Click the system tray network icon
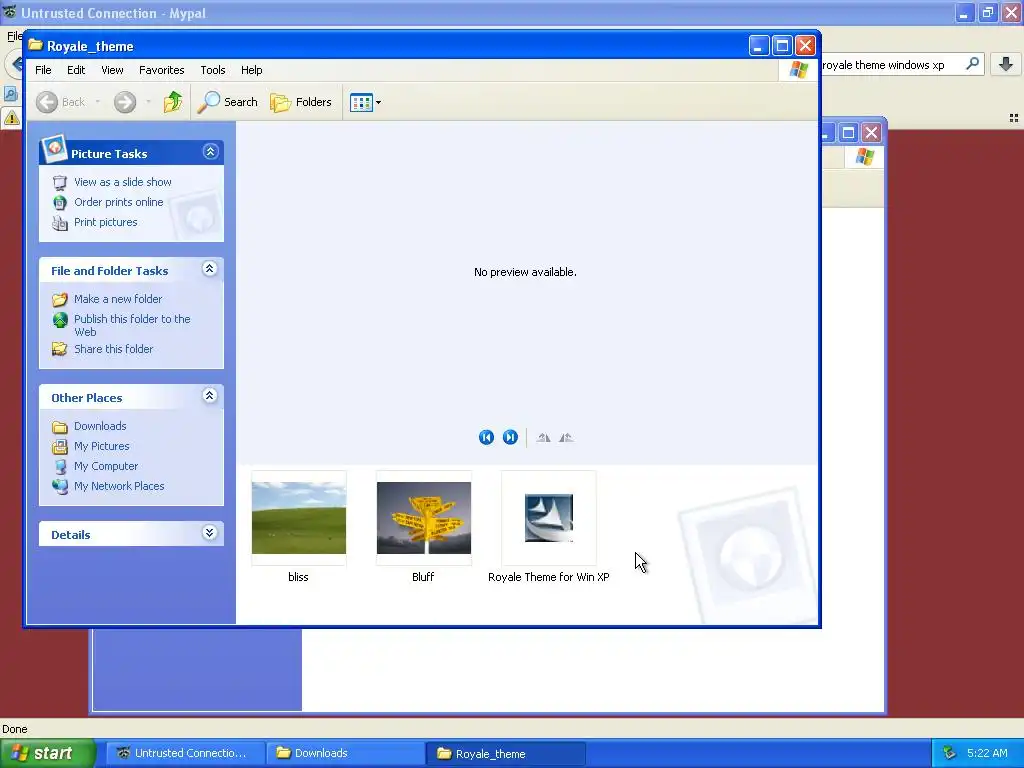 coord(950,754)
